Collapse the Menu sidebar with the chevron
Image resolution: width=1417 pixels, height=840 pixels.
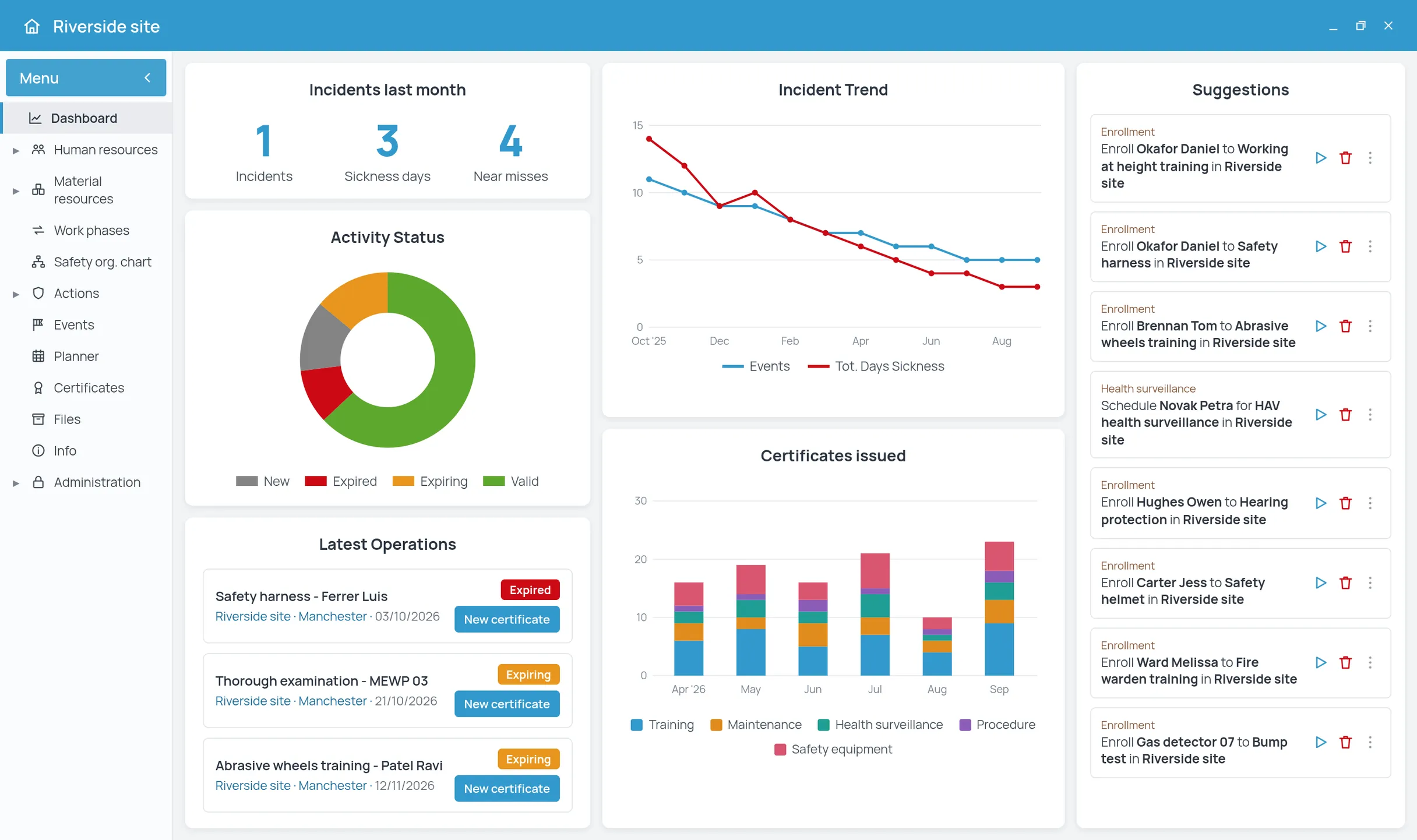(x=147, y=77)
